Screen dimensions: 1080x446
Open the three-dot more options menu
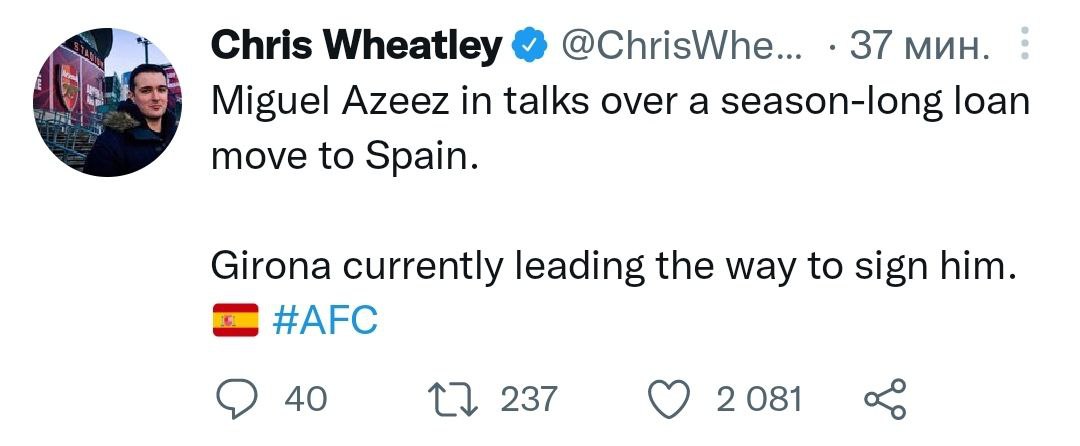coord(1022,46)
